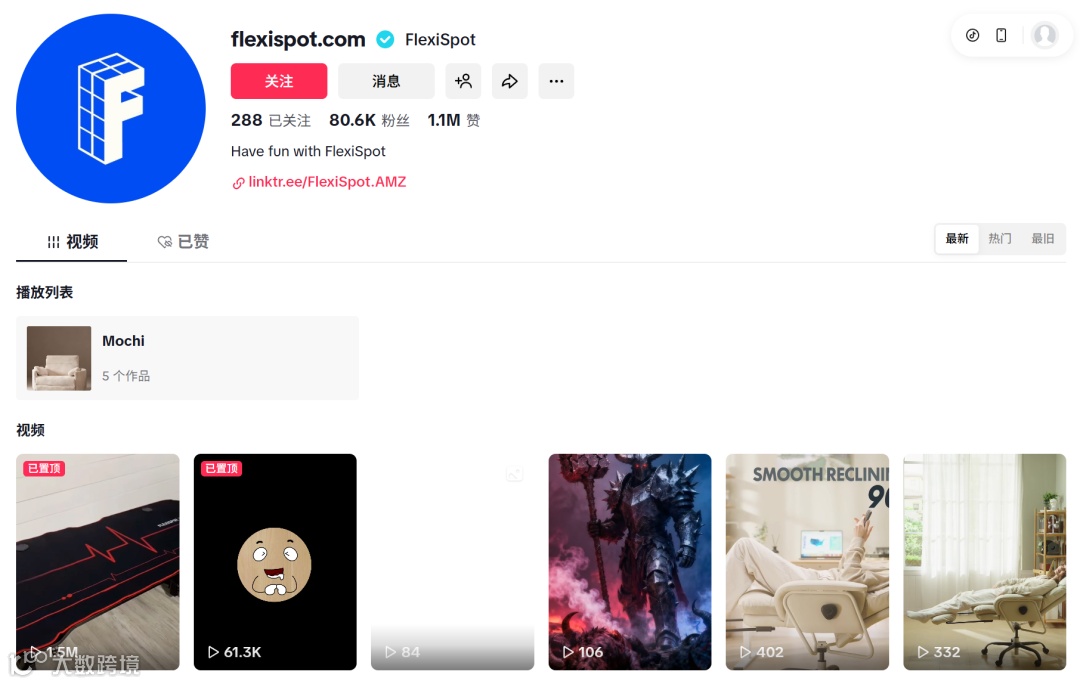This screenshot has width=1080, height=684.
Task: Click the red 关注 follow button
Action: [x=279, y=81]
